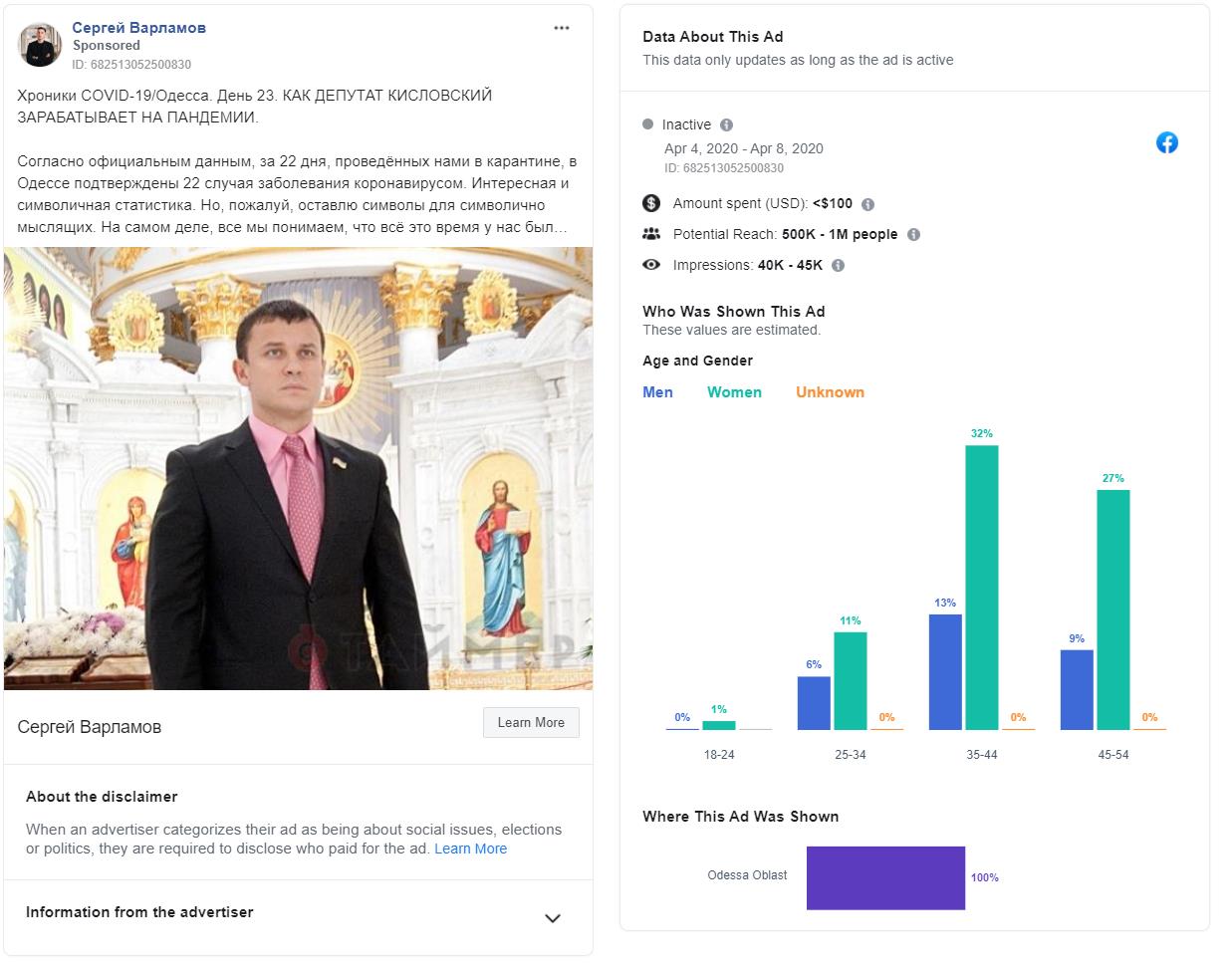Click the advertiser profile avatar
Viewport: 1232px width, 971px height.
click(x=40, y=45)
